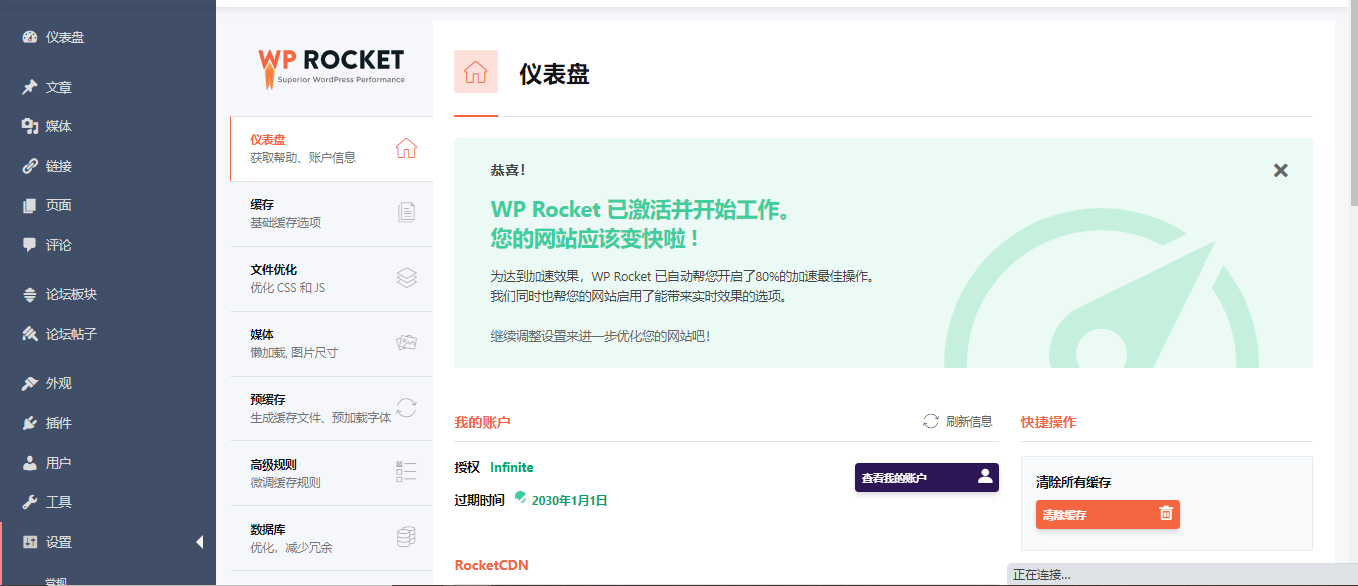Screen dimensions: 1358x586
Task: Click the Infinite license value
Action: click(512, 467)
